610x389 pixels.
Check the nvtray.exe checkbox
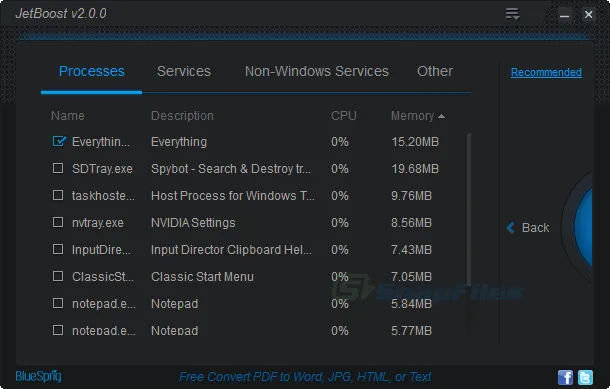58,222
